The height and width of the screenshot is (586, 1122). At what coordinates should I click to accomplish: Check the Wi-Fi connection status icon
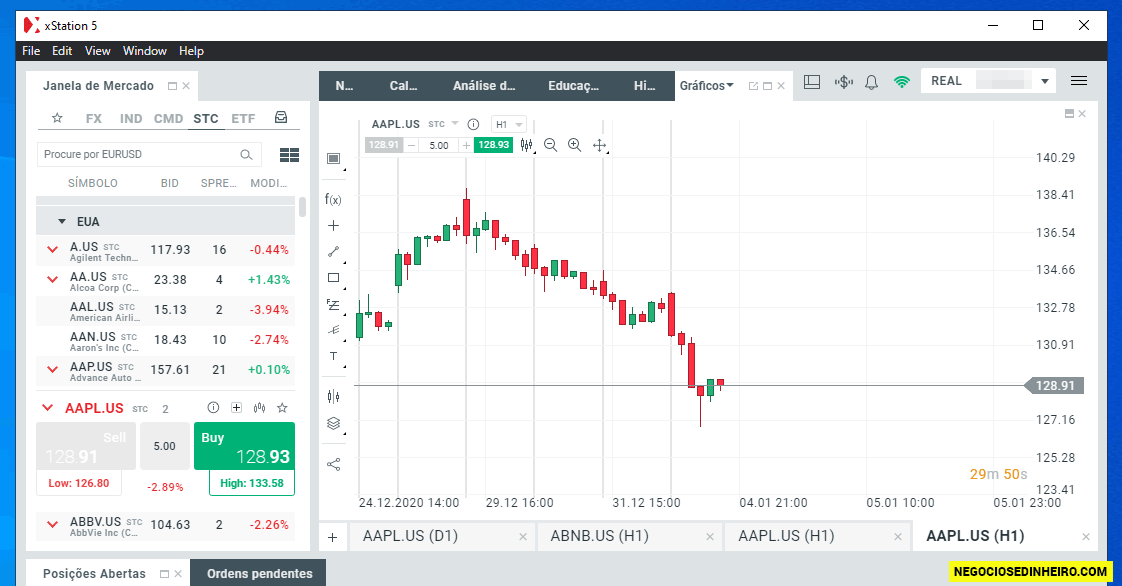pyautogui.click(x=902, y=82)
